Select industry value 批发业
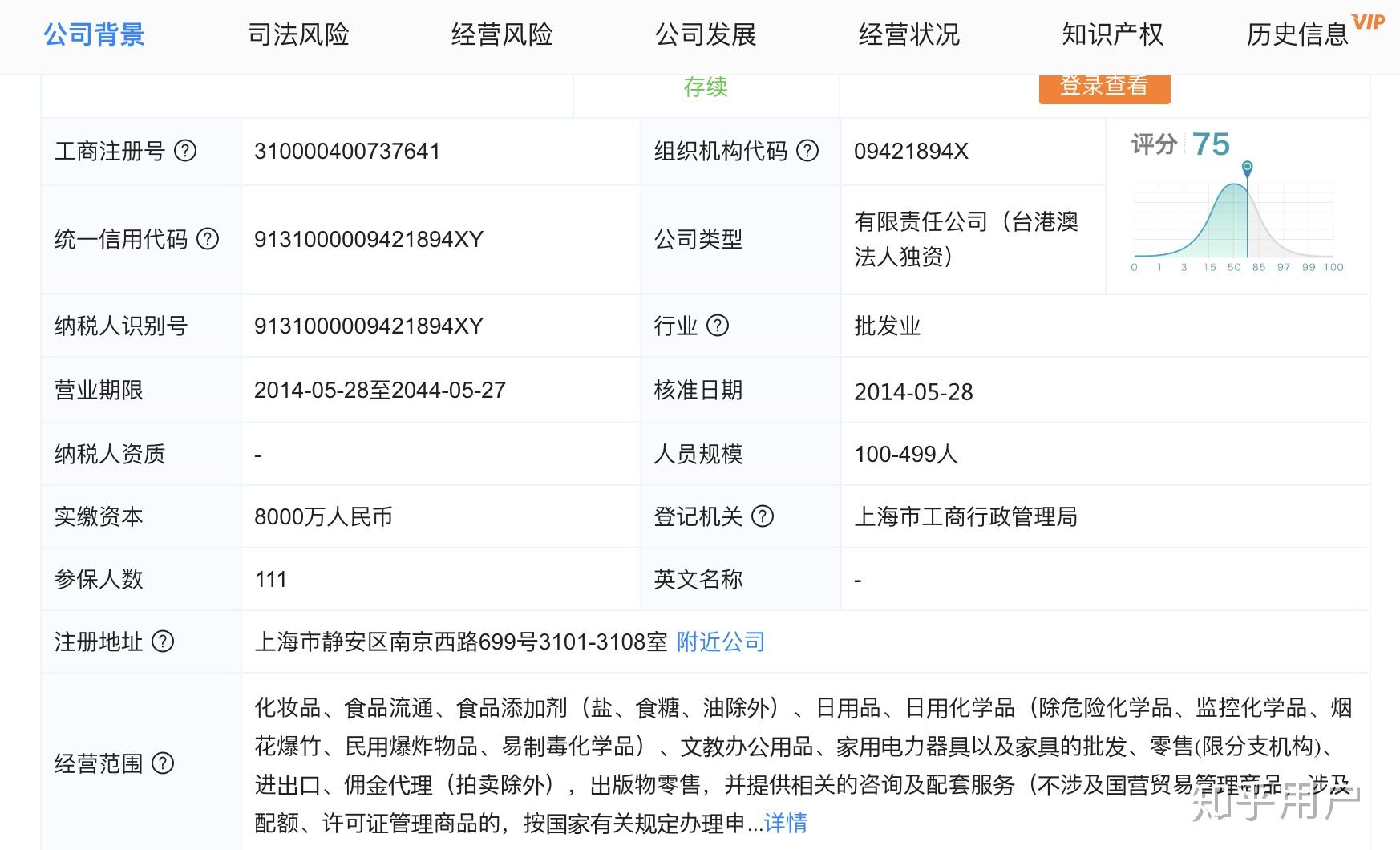This screenshot has height=850, width=1400. click(888, 326)
